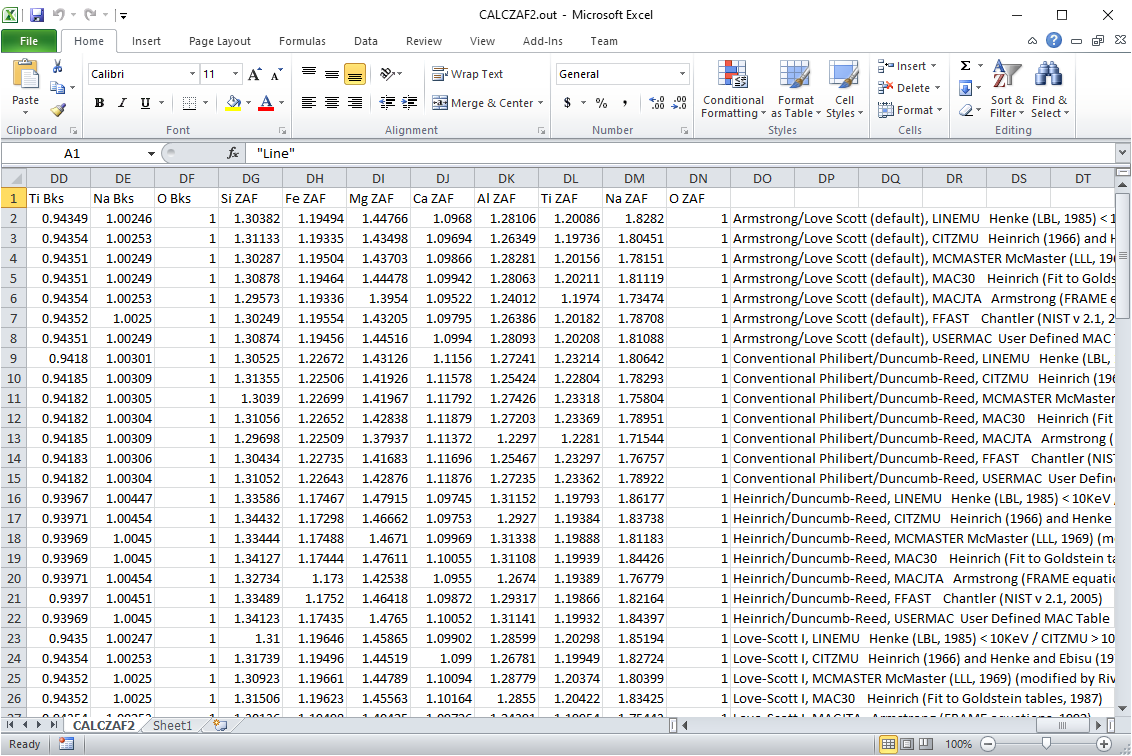
Task: Open the Sheet1 worksheet tab
Action: (x=172, y=726)
